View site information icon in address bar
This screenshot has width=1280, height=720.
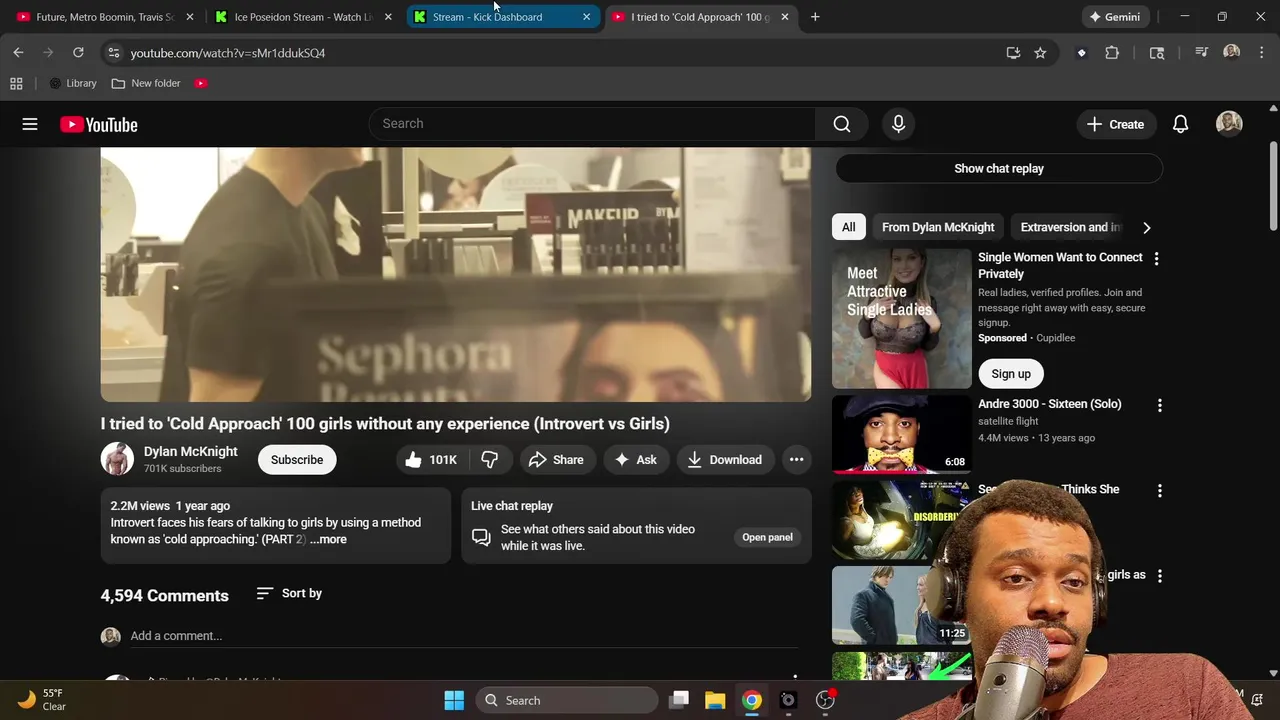pos(113,53)
